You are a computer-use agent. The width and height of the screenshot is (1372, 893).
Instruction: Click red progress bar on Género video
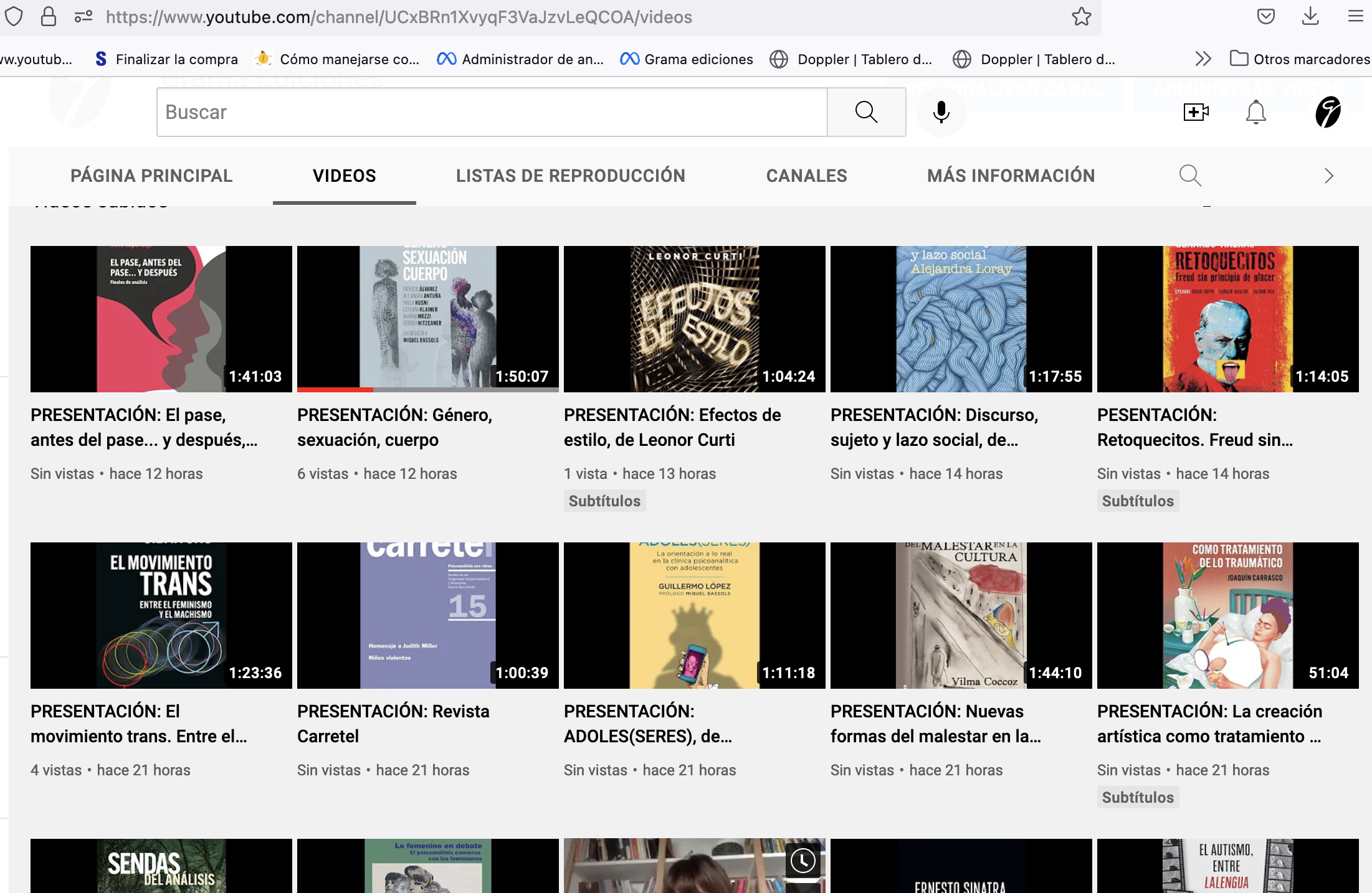pyautogui.click(x=335, y=390)
